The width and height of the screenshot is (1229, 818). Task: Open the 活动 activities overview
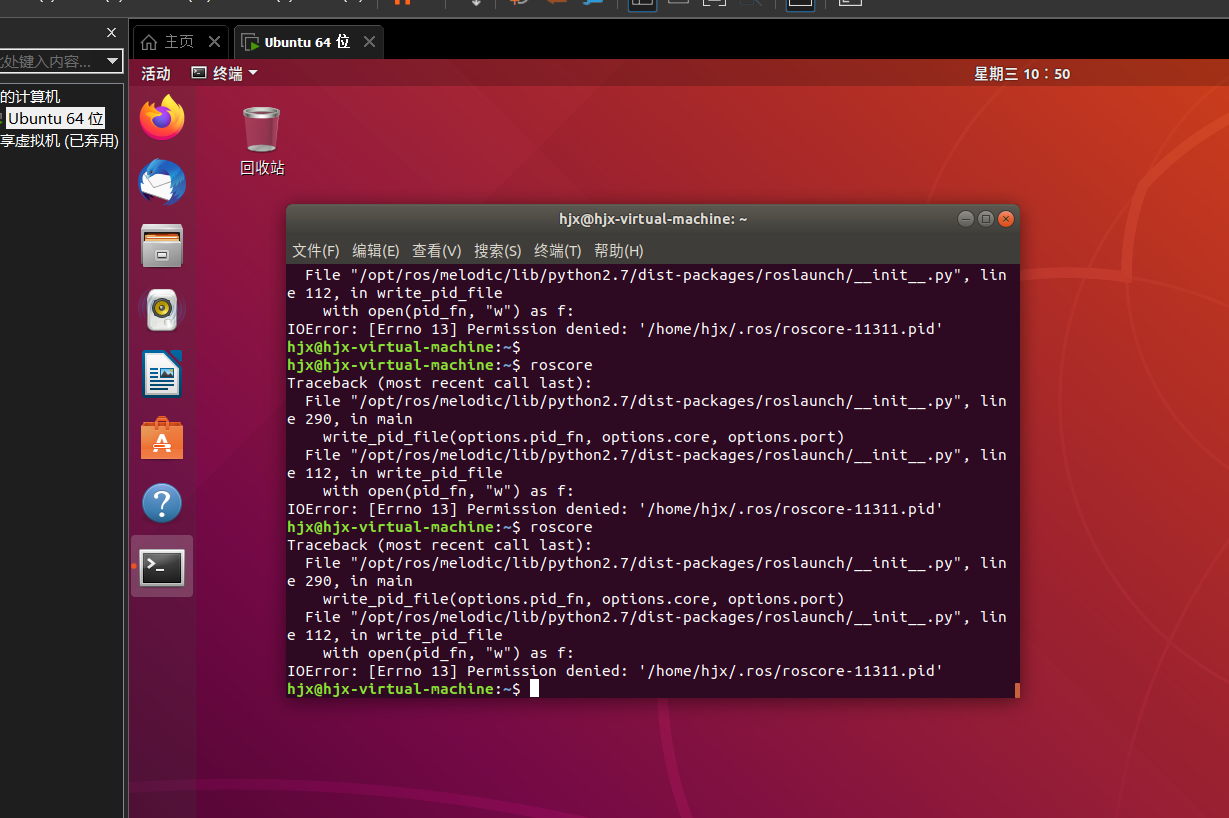click(156, 73)
